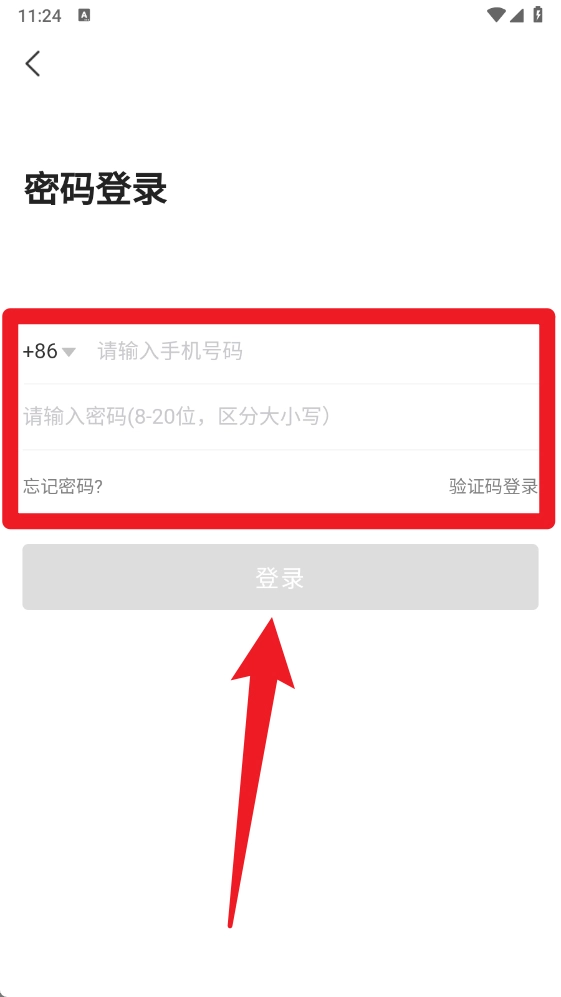Click the tail end of the red arrow
Viewport: 561px width, 997px height.
pos(232,919)
